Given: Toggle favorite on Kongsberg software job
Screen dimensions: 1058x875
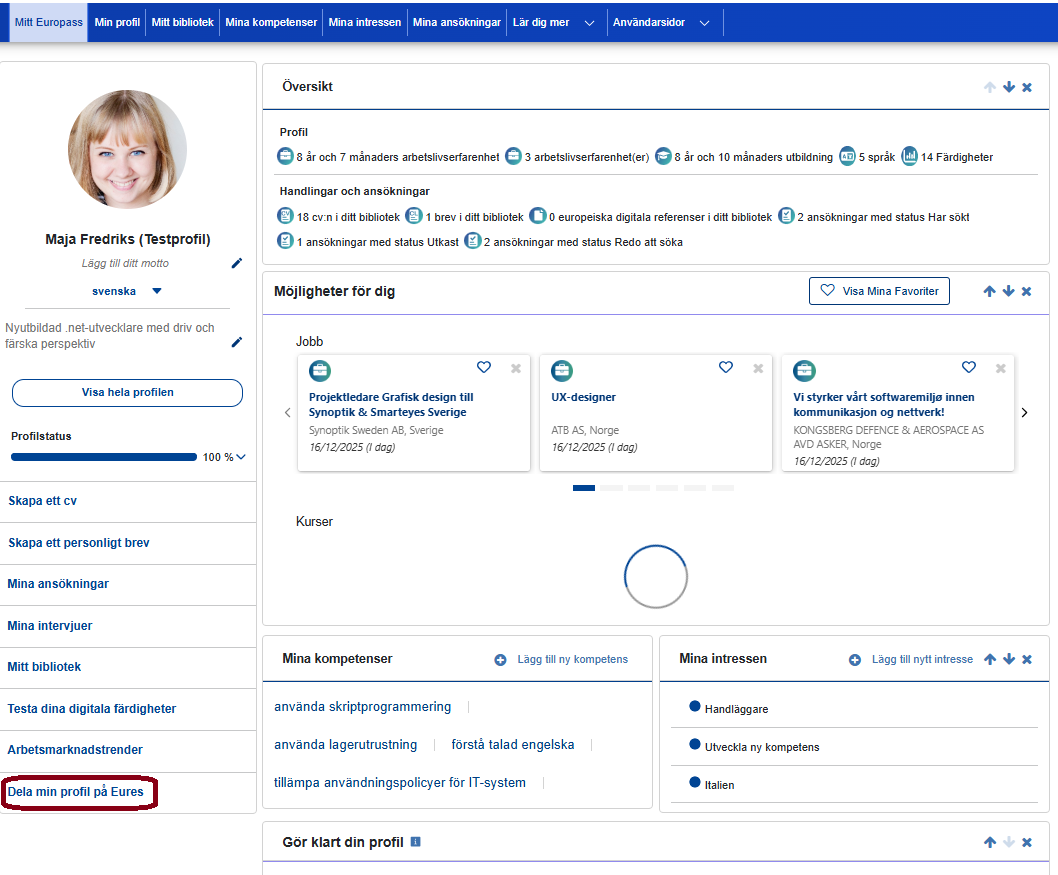Looking at the screenshot, I should (x=968, y=368).
